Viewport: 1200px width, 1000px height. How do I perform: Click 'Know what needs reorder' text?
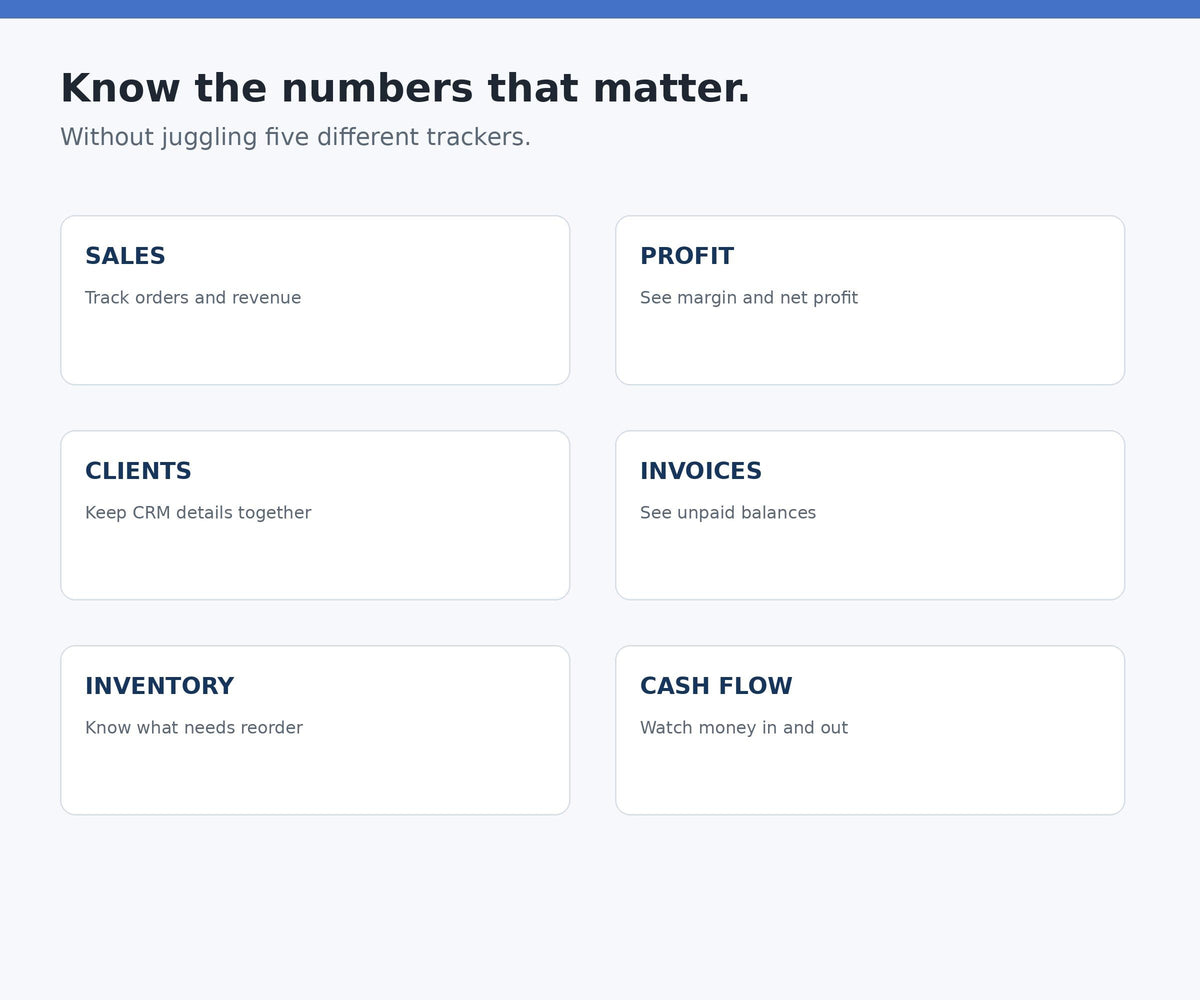tap(194, 728)
